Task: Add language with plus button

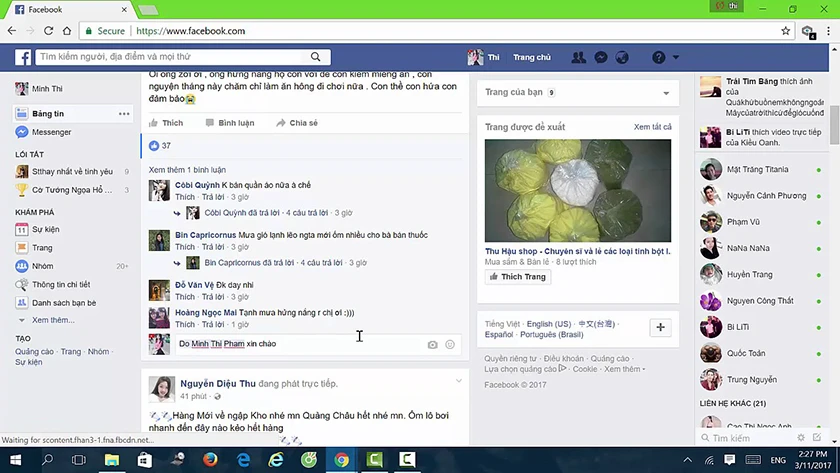Action: pyautogui.click(x=660, y=327)
